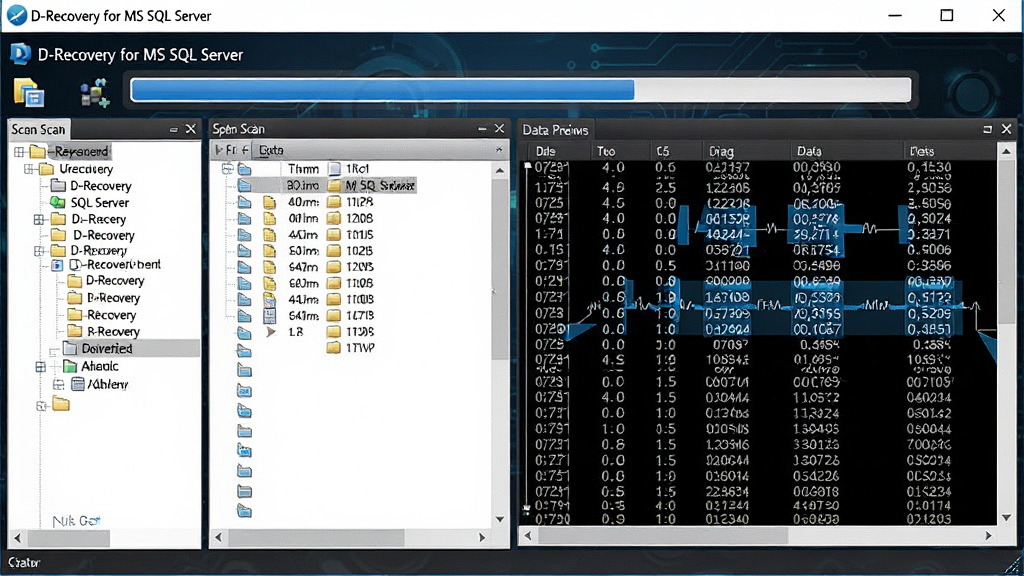Select the Spen Scan panel title
Screen dimensions: 1024x576
click(238, 129)
